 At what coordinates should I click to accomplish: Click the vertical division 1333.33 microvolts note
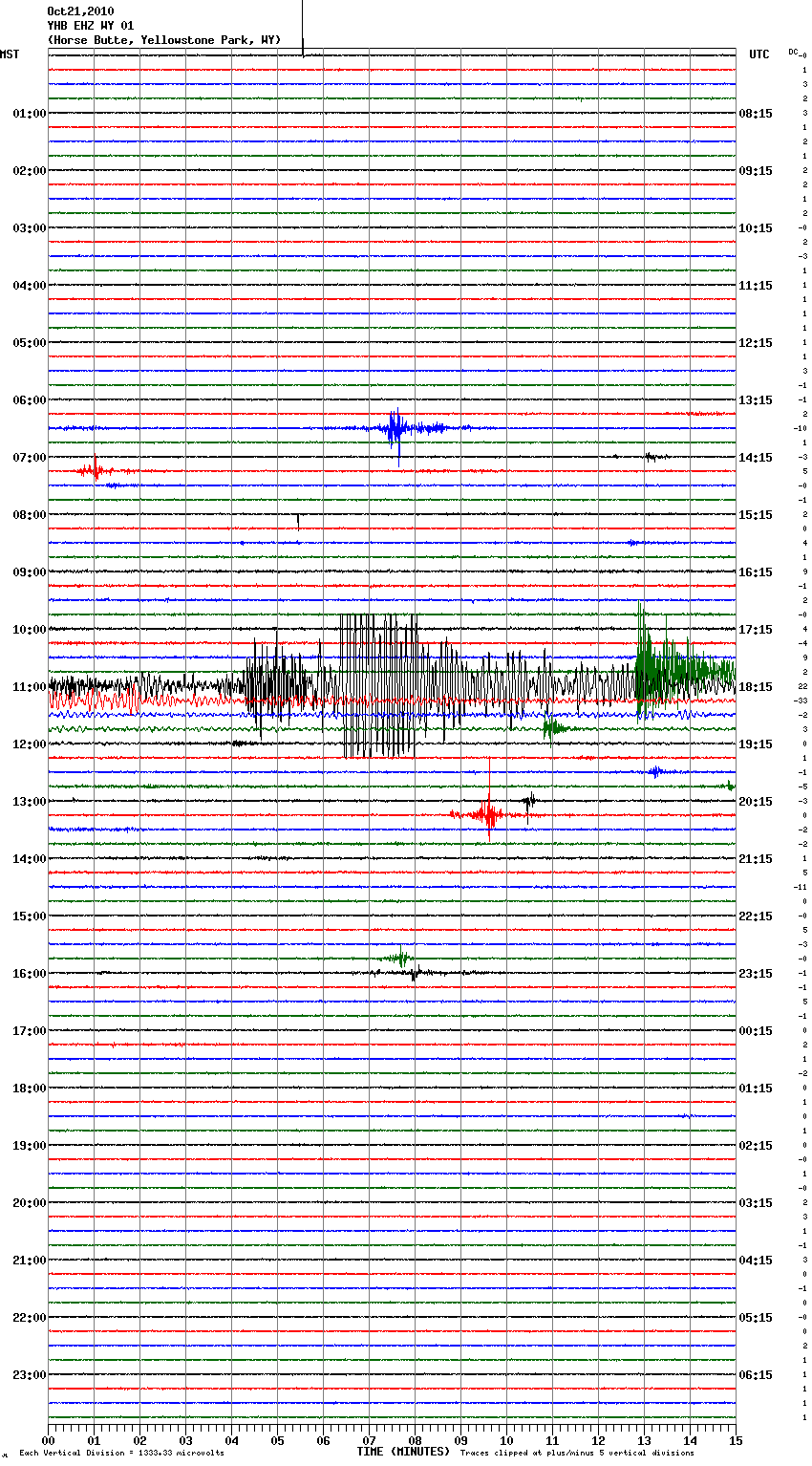(121, 1454)
